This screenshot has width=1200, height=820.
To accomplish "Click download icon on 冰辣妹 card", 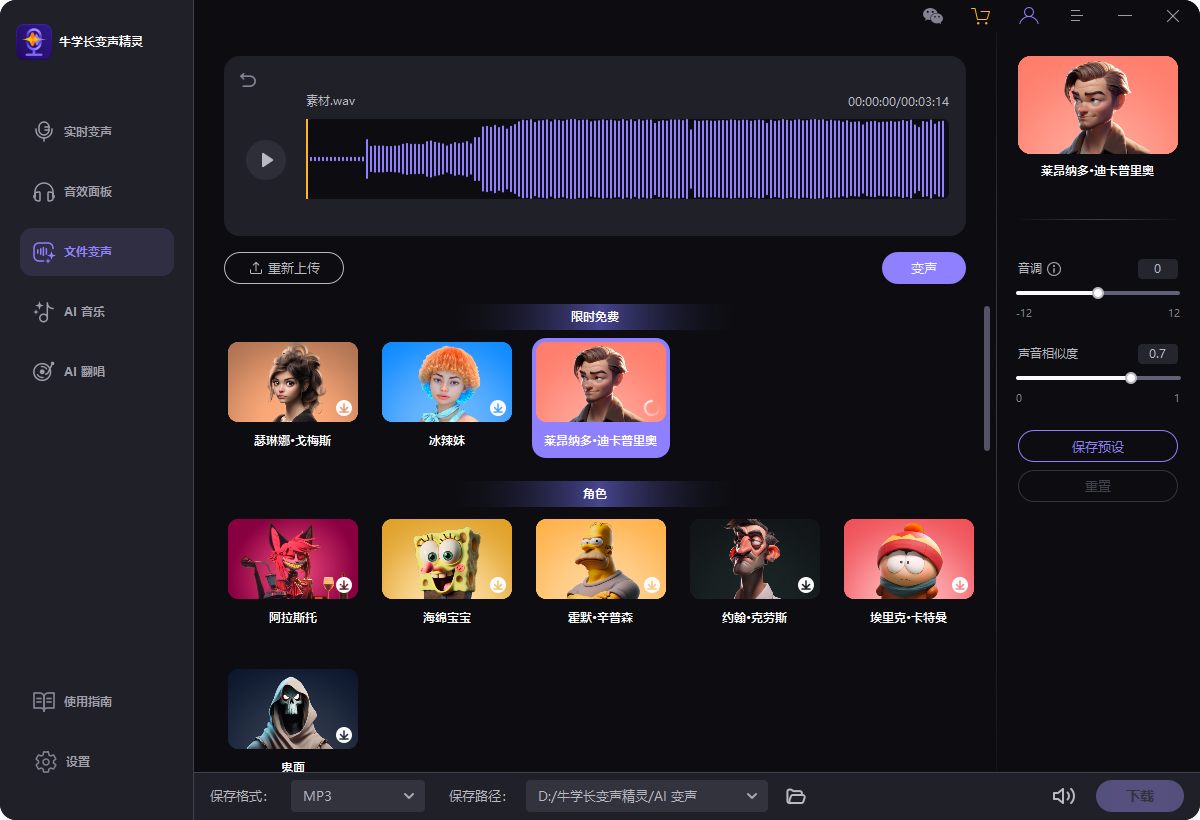I will (x=498, y=408).
